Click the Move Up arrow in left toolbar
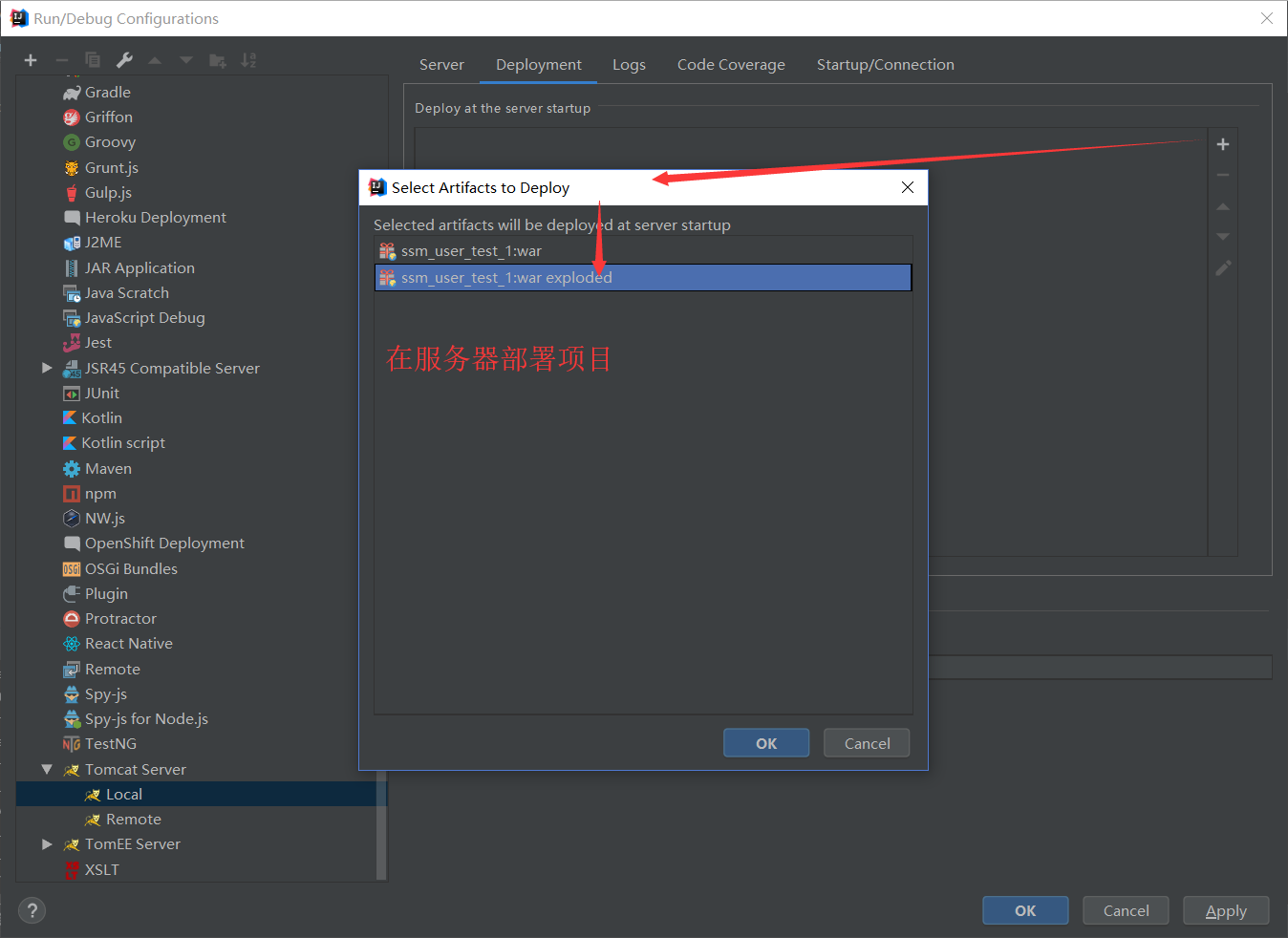Viewport: 1288px width, 938px height. click(155, 60)
